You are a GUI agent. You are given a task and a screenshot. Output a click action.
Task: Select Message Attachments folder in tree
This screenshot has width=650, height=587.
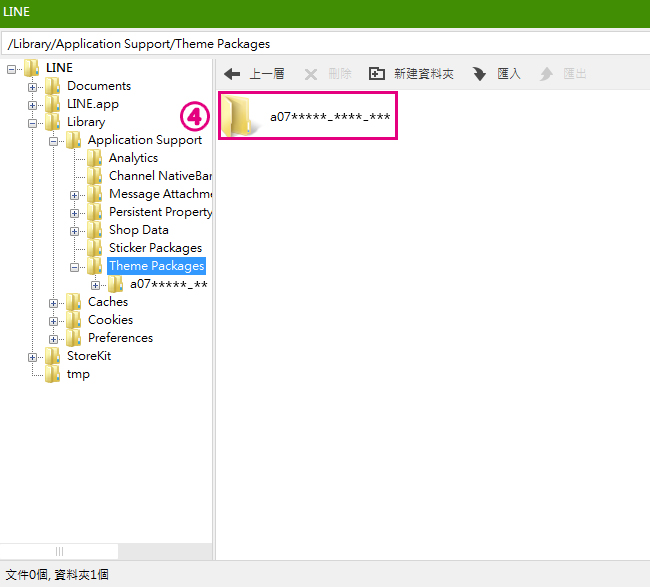pos(160,194)
